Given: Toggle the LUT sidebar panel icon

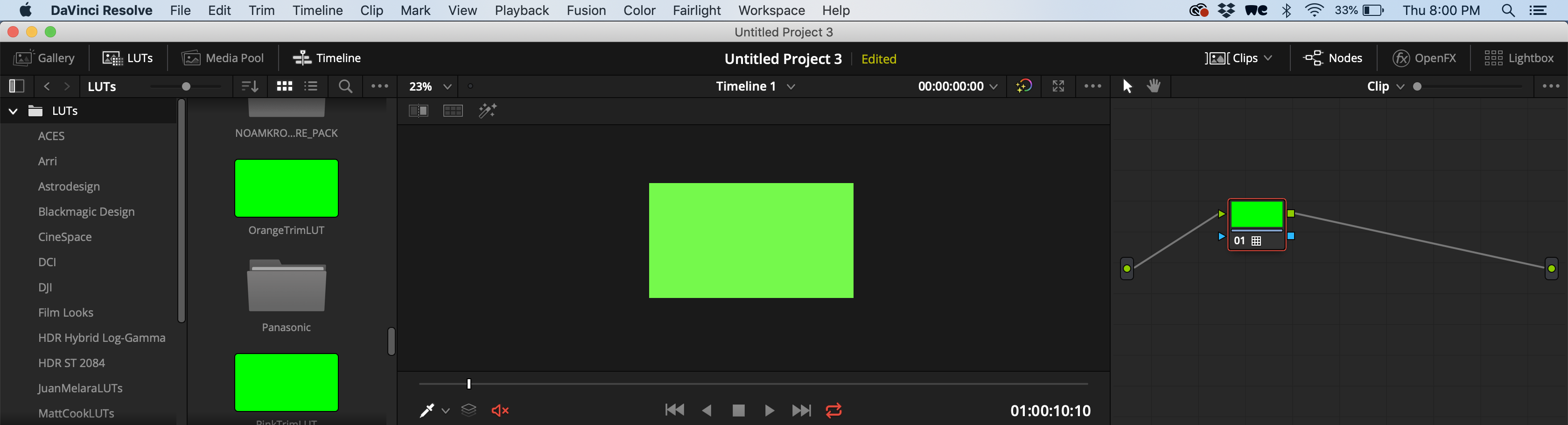Looking at the screenshot, I should (x=16, y=86).
